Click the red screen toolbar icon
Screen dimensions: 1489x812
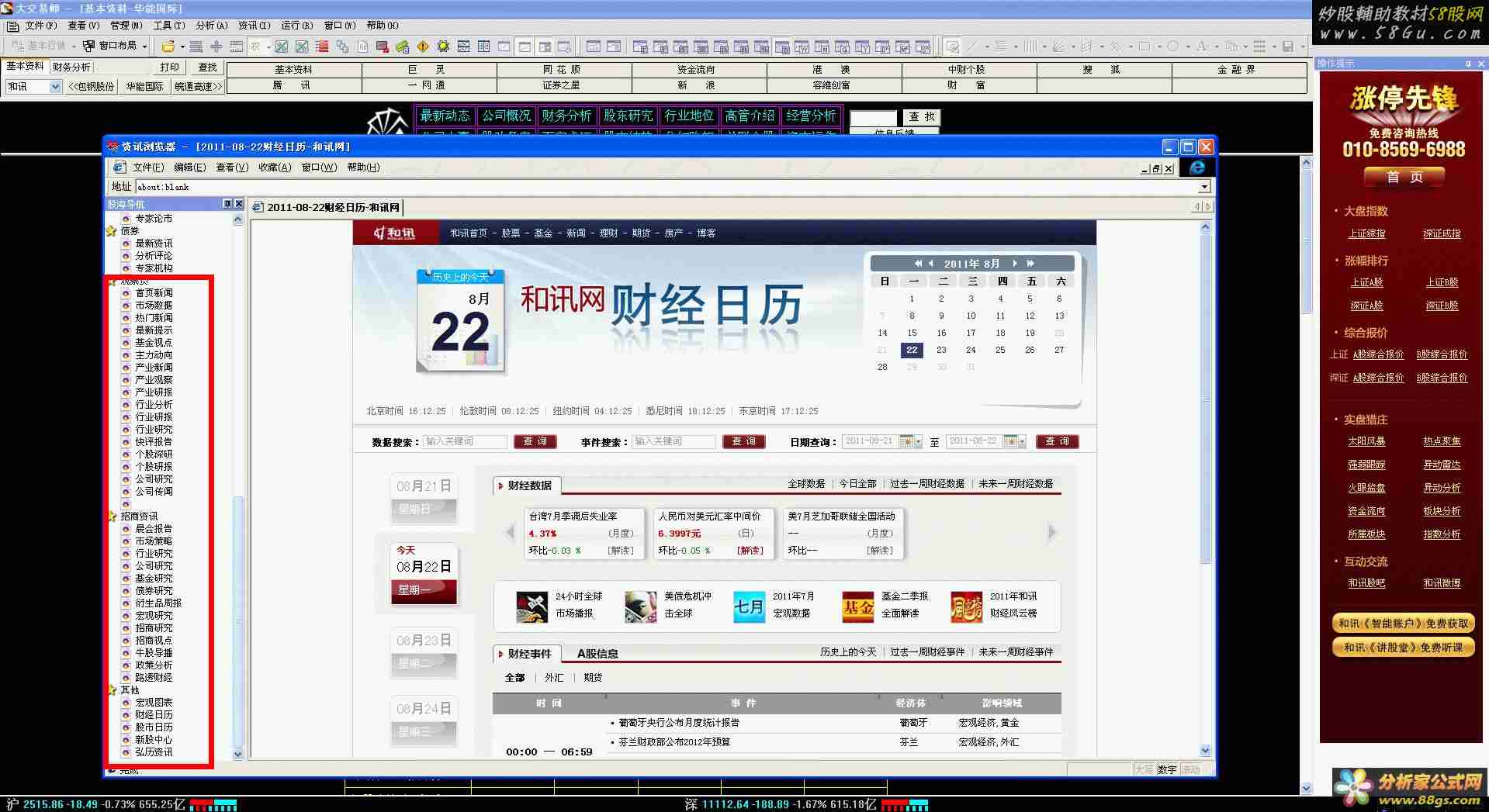[383, 47]
